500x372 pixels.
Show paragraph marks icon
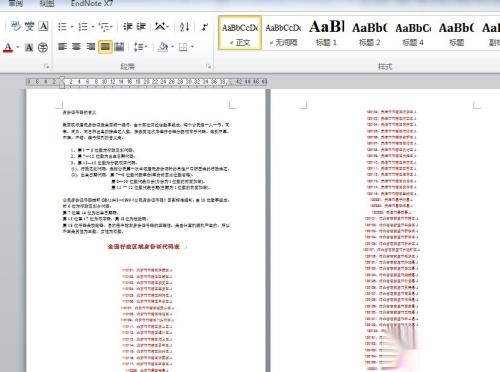(205, 27)
